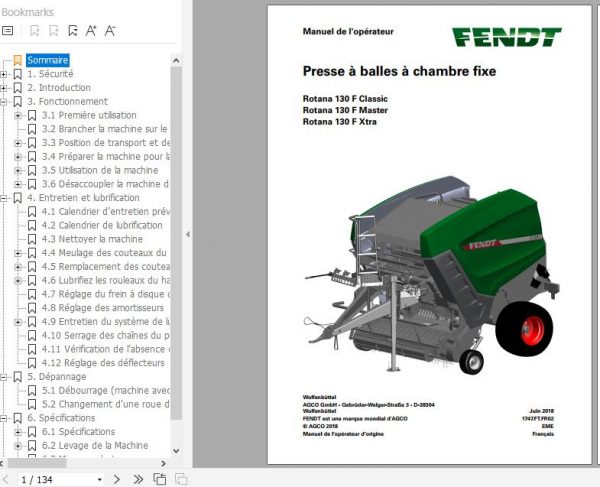Click the first greyed bookmark toolbar icon
600x487 pixels.
coord(35,31)
